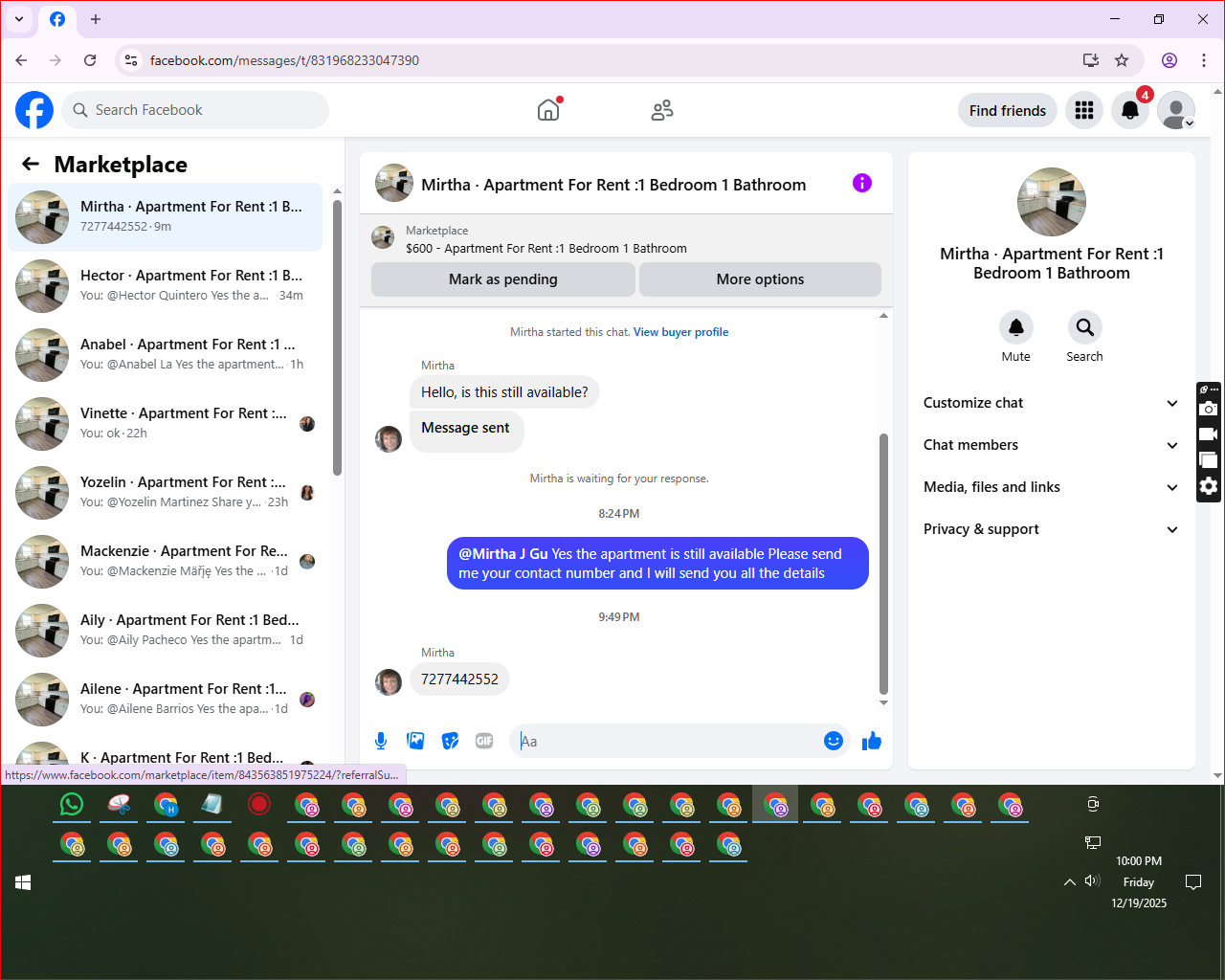Screen dimensions: 1225x980
Task: Expand Media, files and links section
Action: (x=1051, y=487)
